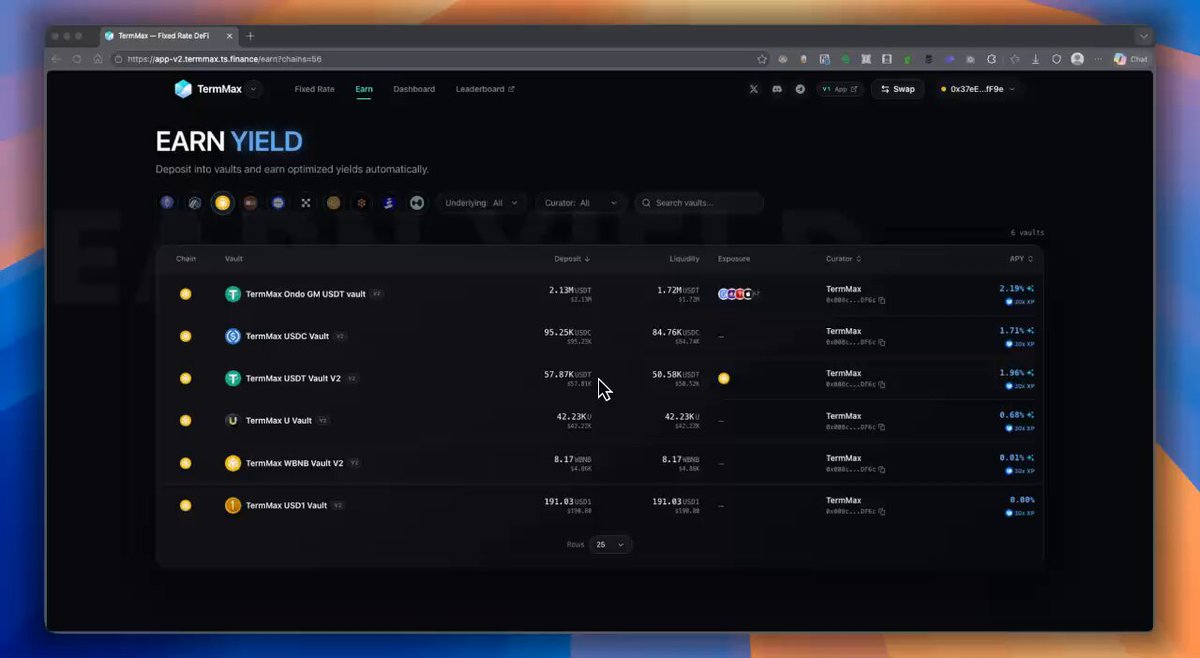This screenshot has width=1200, height=658.
Task: Select the Arbitrum chain filter icon
Action: click(195, 203)
